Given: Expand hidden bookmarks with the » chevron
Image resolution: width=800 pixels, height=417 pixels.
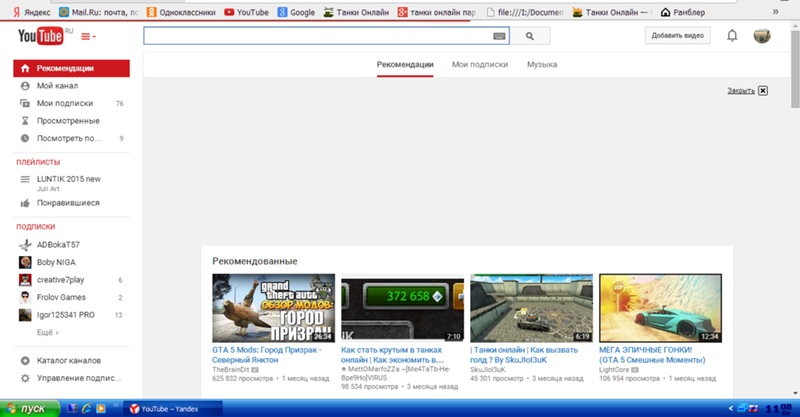Looking at the screenshot, I should point(776,12).
